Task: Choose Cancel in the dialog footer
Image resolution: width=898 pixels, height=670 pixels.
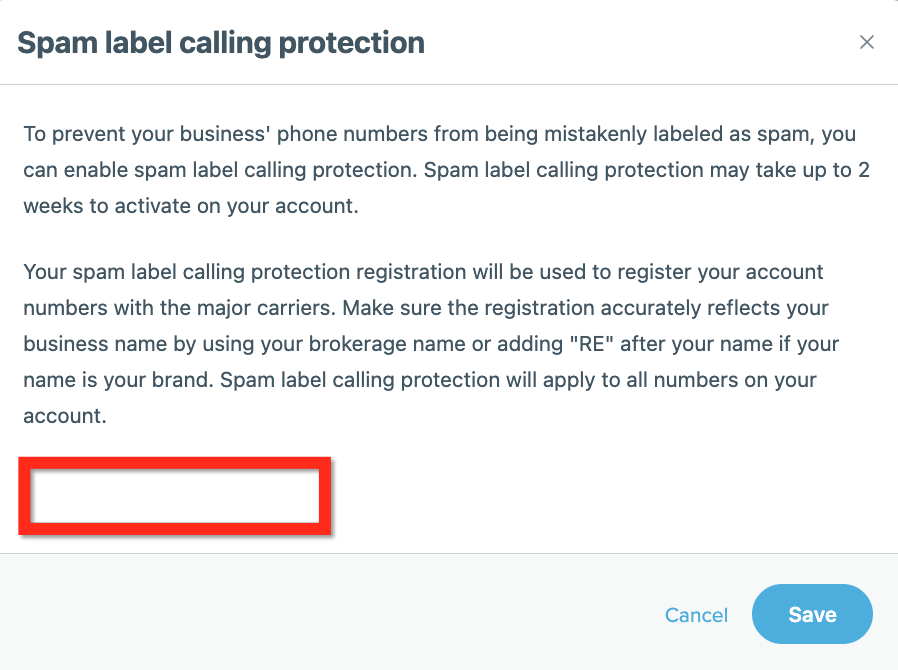Action: pos(696,615)
